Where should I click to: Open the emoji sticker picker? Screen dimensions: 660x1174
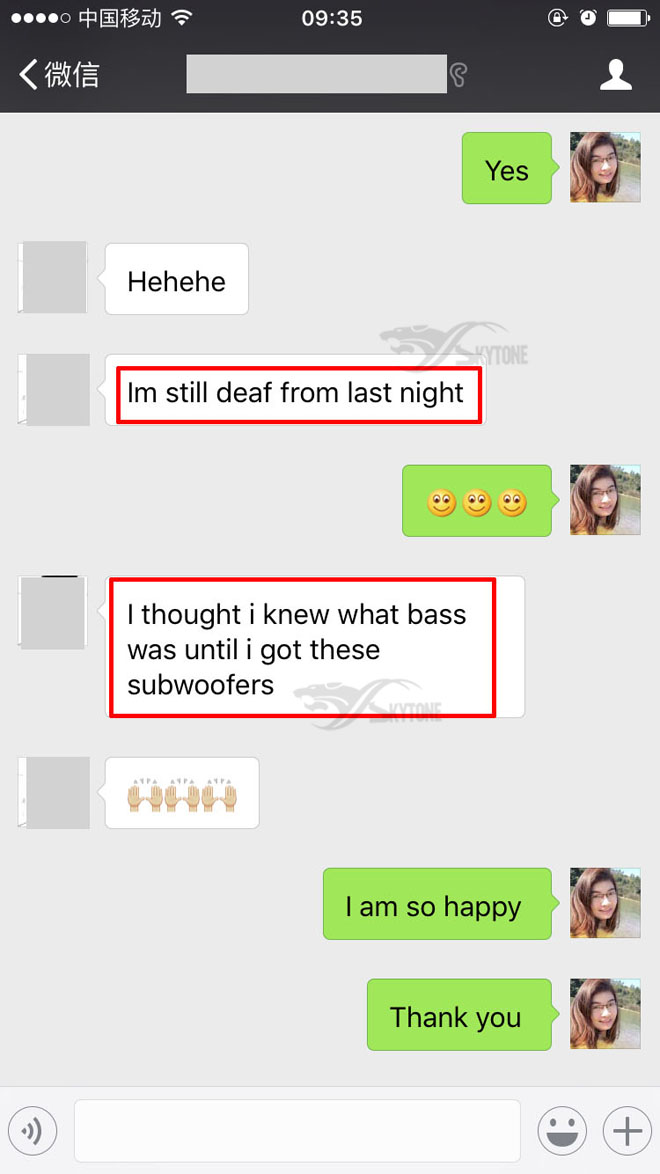coord(562,1130)
